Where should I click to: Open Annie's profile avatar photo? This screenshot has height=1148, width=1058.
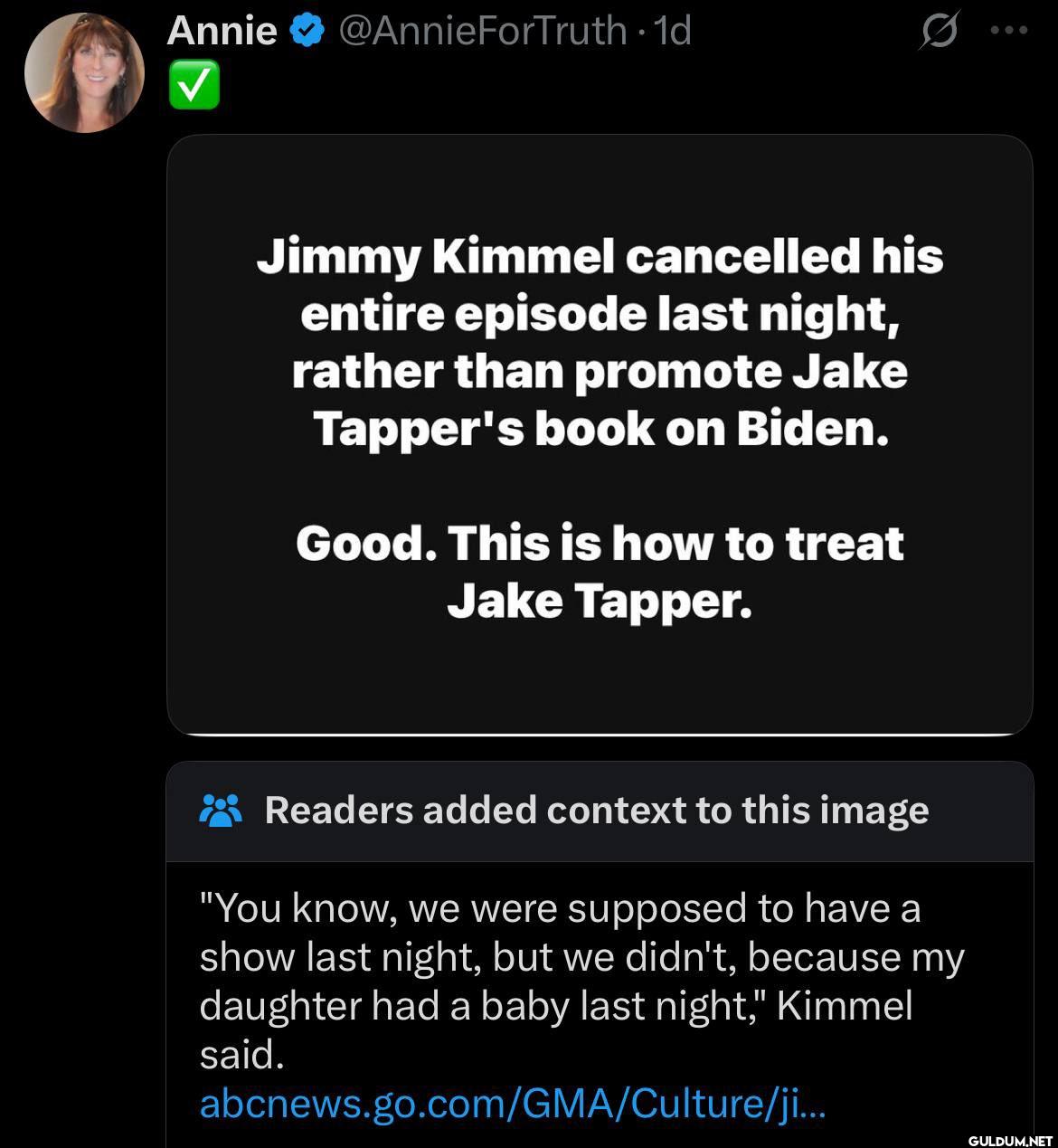(84, 72)
